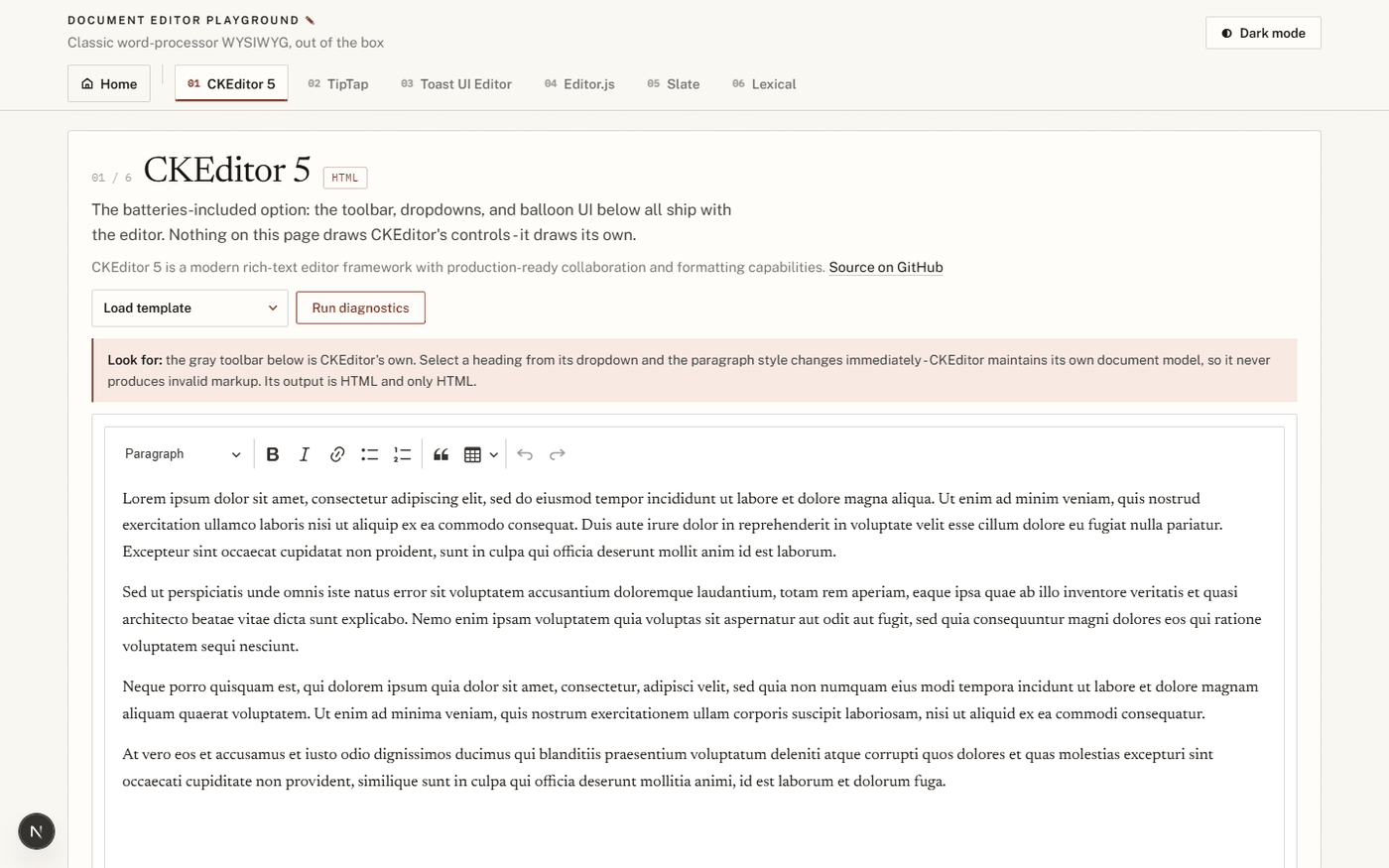1389x868 pixels.
Task: Click the Run diagnostics button
Action: (360, 308)
